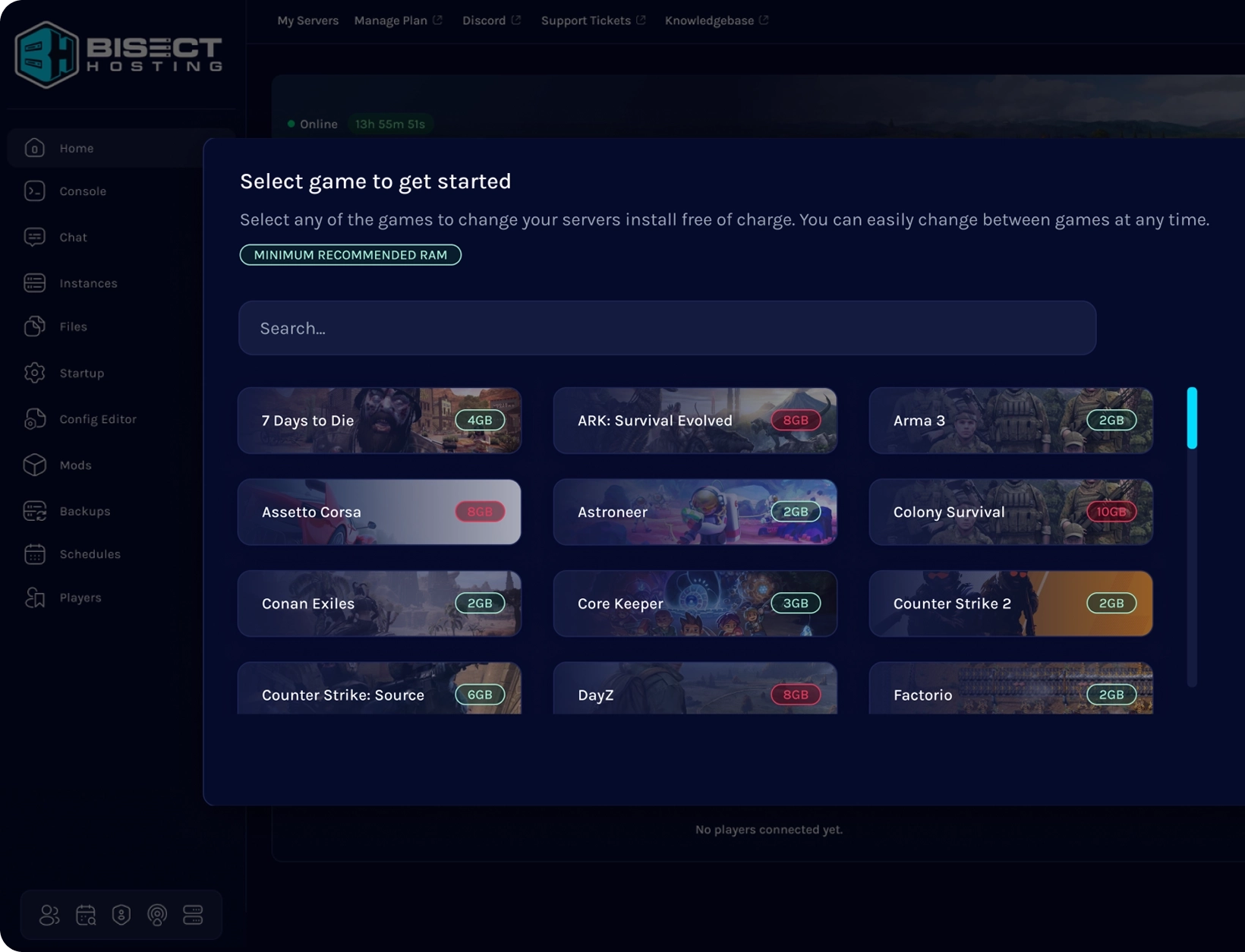Viewport: 1245px width, 952px height.
Task: Click the calendar search icon in bottom toolbar
Action: tap(86, 915)
